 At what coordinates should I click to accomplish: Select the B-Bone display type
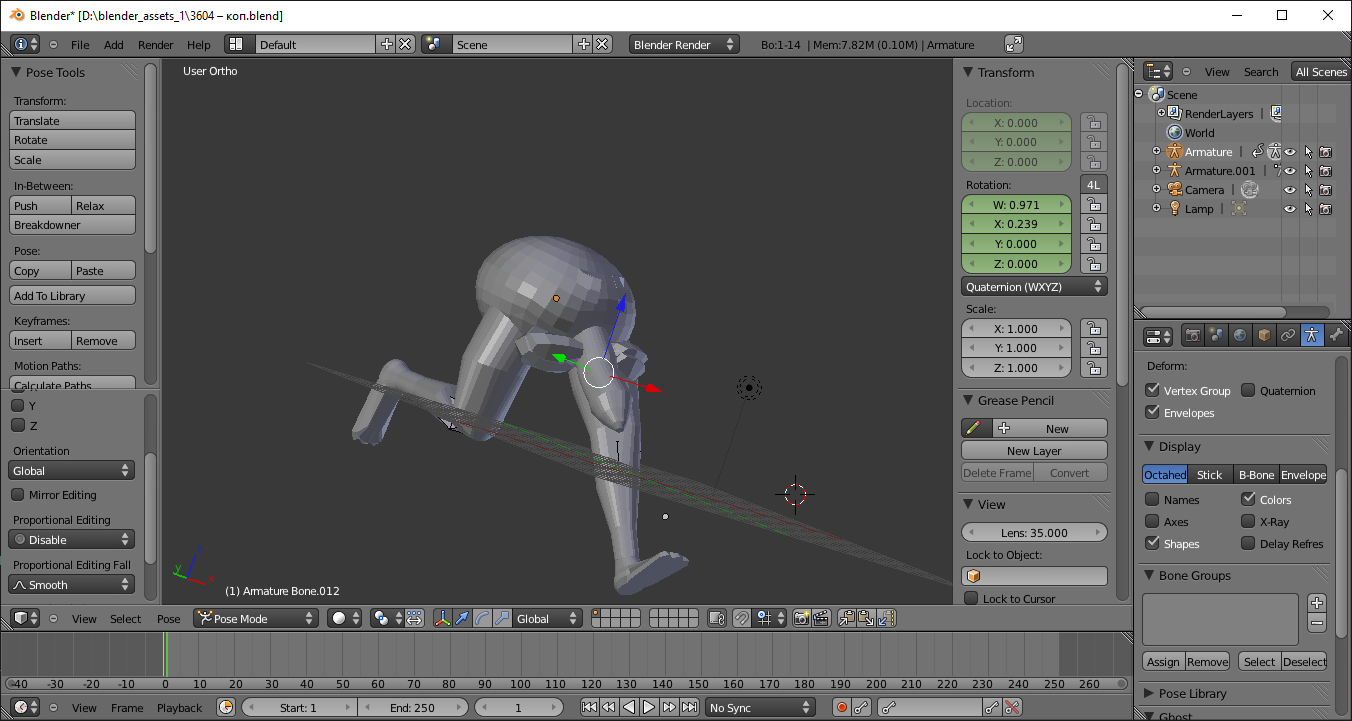click(1256, 475)
